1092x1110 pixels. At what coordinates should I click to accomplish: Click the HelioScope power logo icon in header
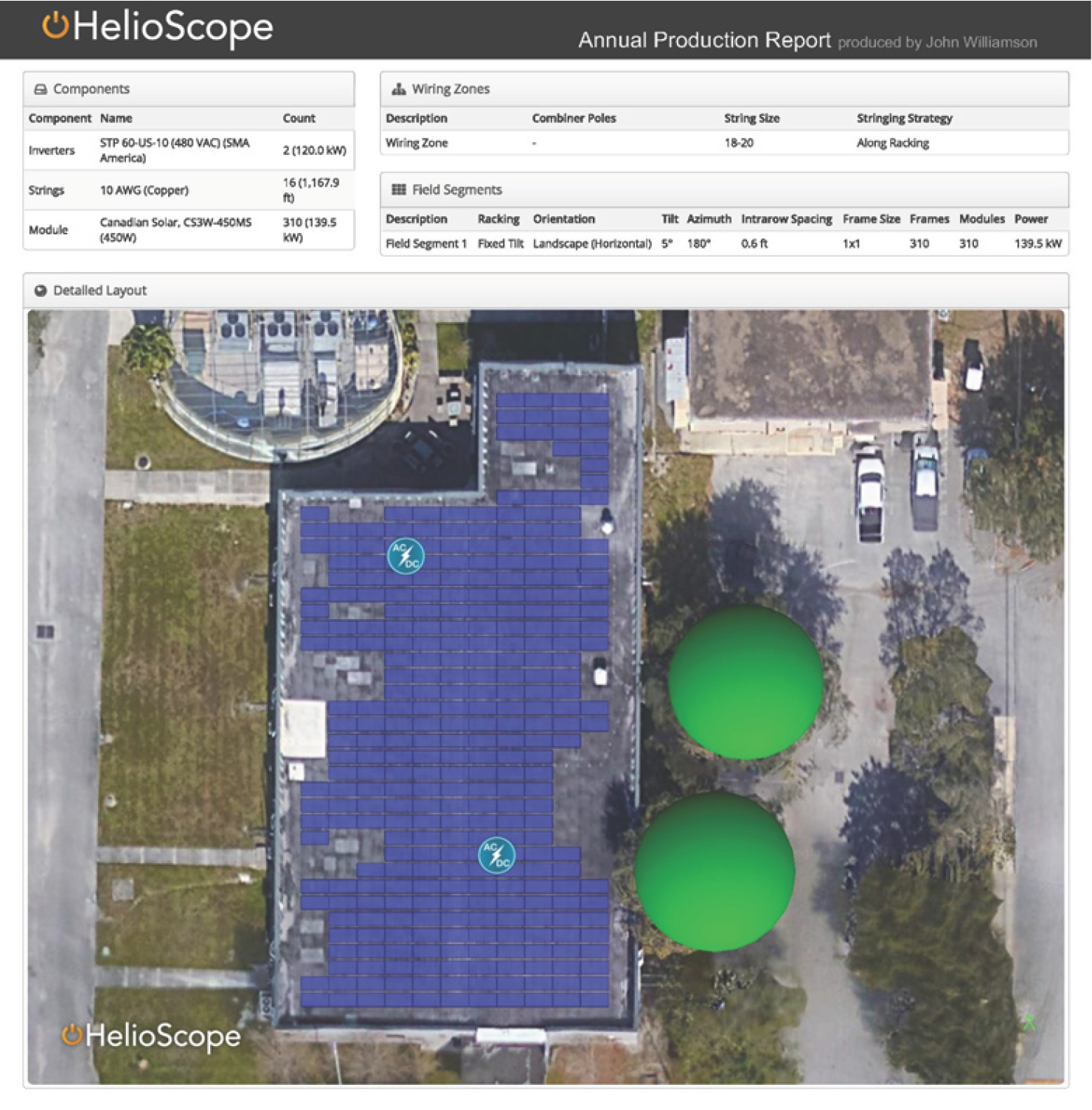(55, 25)
